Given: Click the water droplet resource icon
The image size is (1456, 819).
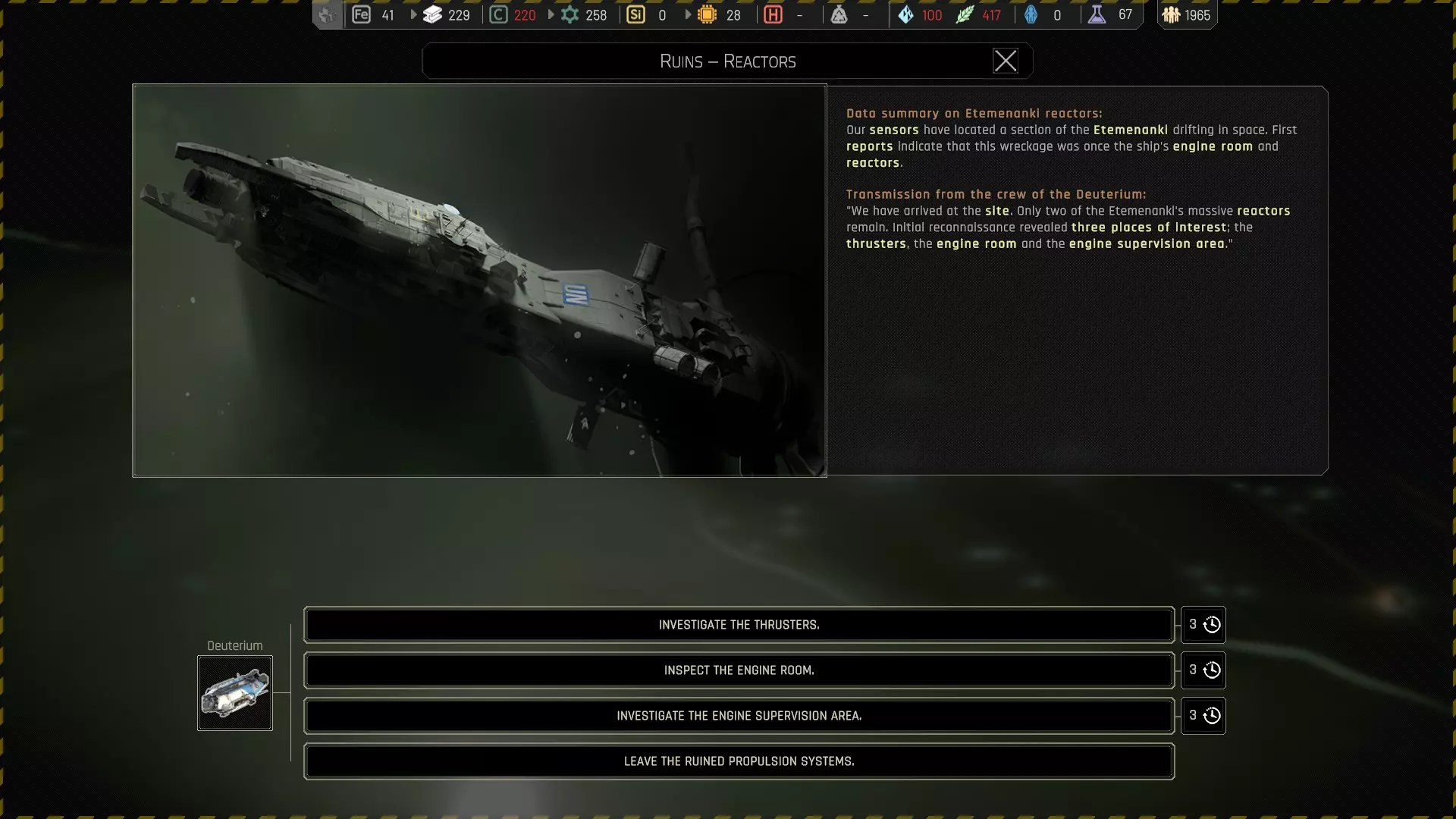Looking at the screenshot, I should tap(905, 14).
